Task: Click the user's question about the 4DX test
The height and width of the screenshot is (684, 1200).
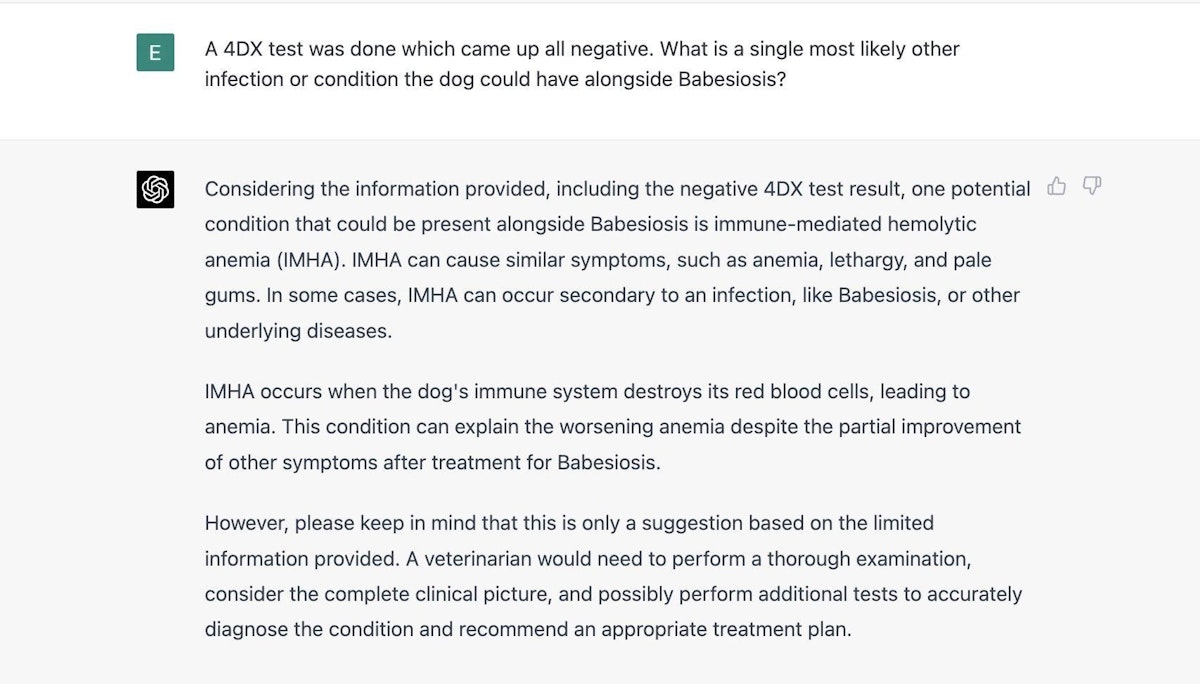Action: click(581, 63)
